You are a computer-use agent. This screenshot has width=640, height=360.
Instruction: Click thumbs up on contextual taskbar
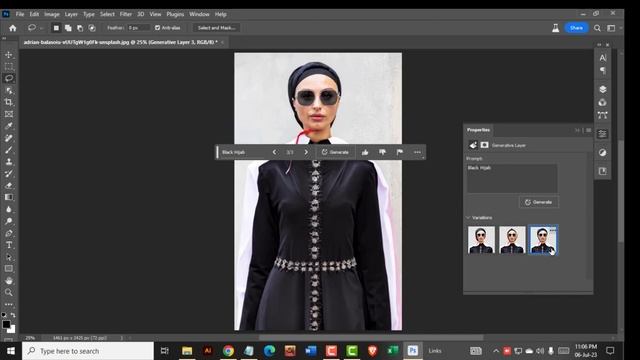tap(365, 152)
